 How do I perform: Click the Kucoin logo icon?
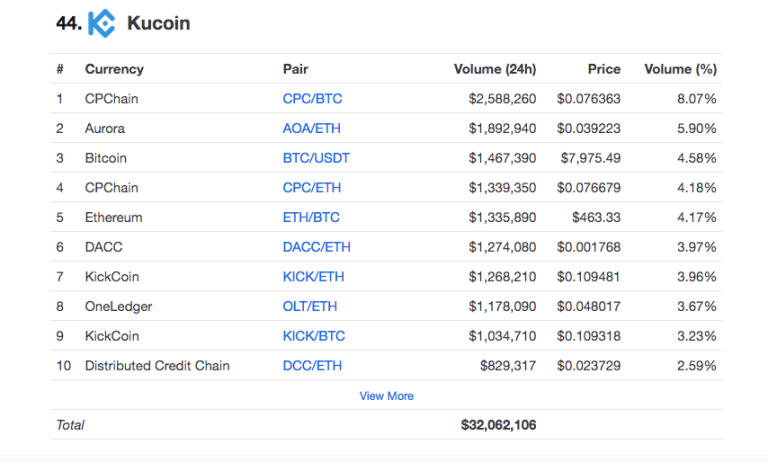point(101,23)
